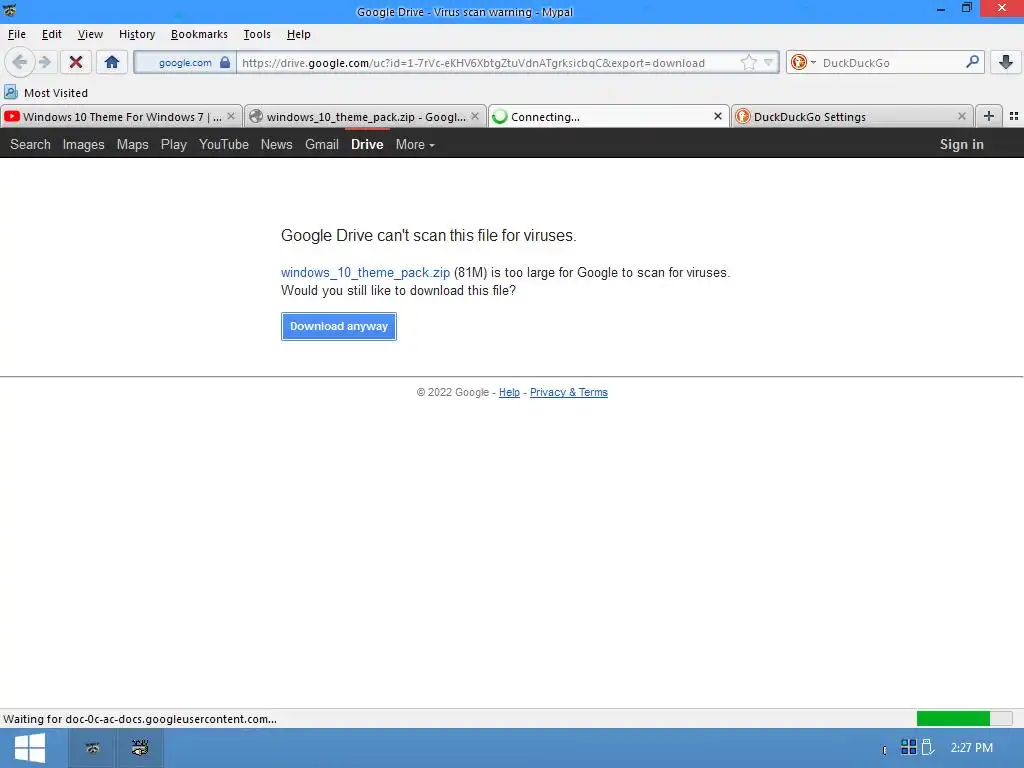The image size is (1024, 768).
Task: Open the list all tabs grid button
Action: pos(1014,116)
